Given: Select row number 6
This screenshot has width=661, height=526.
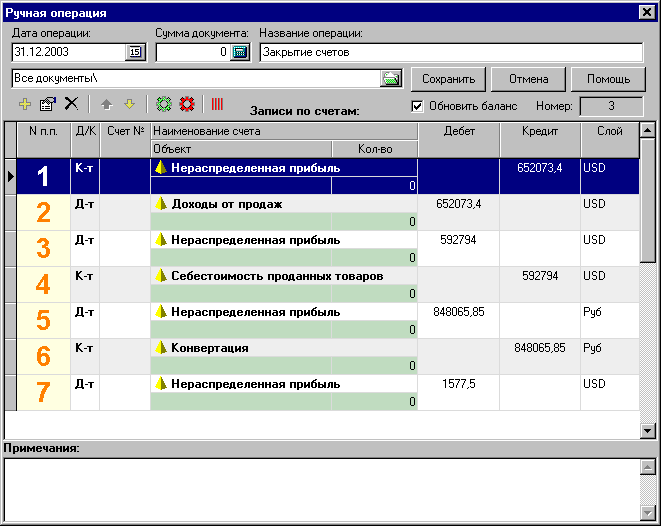Looking at the screenshot, I should coord(43,357).
